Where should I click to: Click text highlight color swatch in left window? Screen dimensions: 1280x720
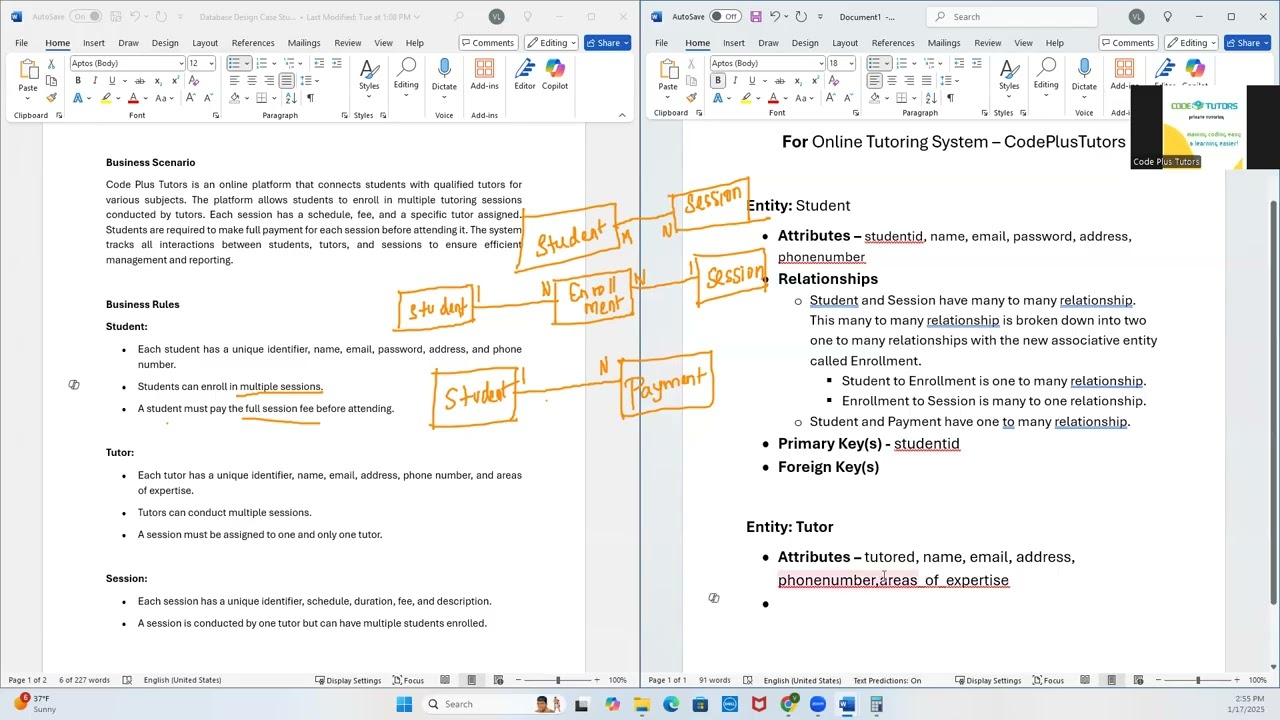[x=106, y=98]
